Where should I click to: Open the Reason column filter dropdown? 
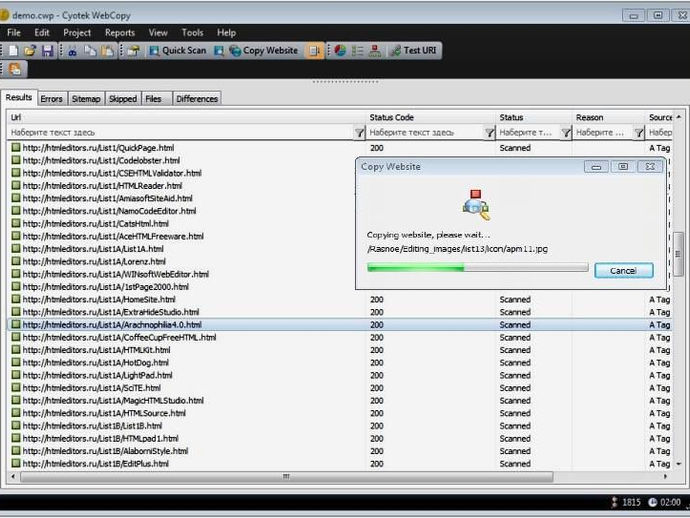[639, 132]
